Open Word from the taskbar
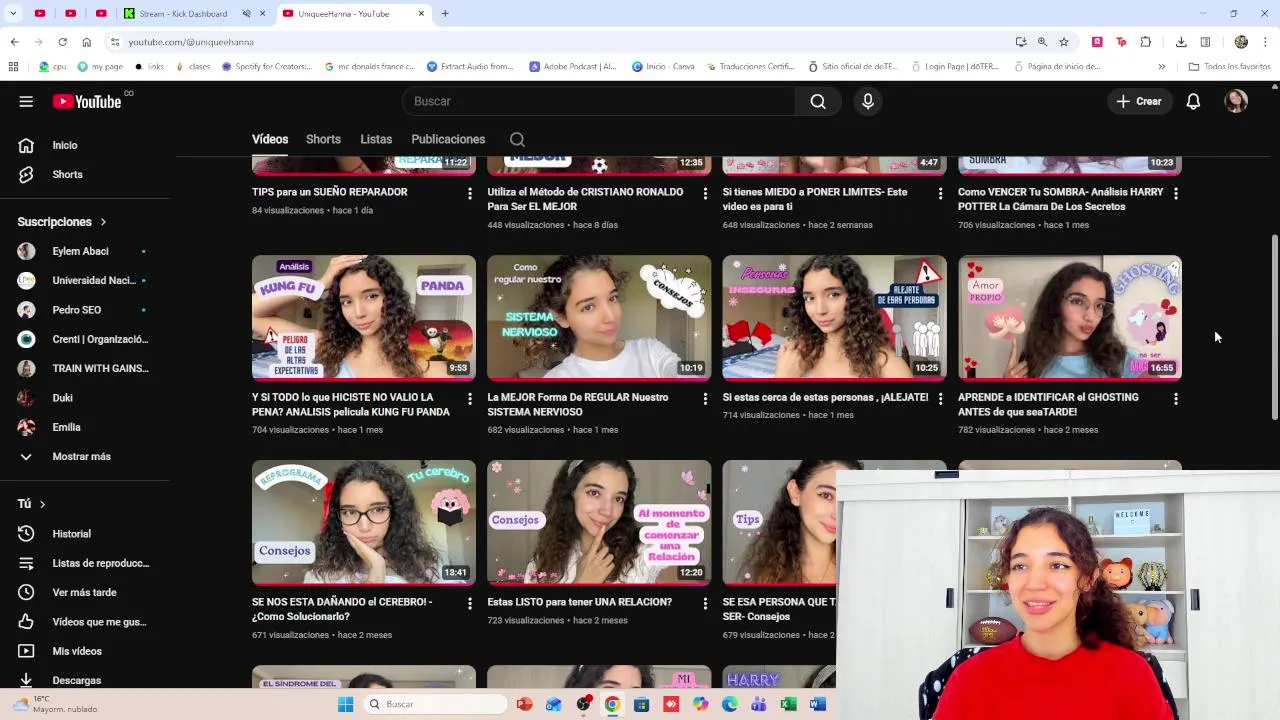Screen dimensions: 1280x720 pyautogui.click(x=818, y=704)
